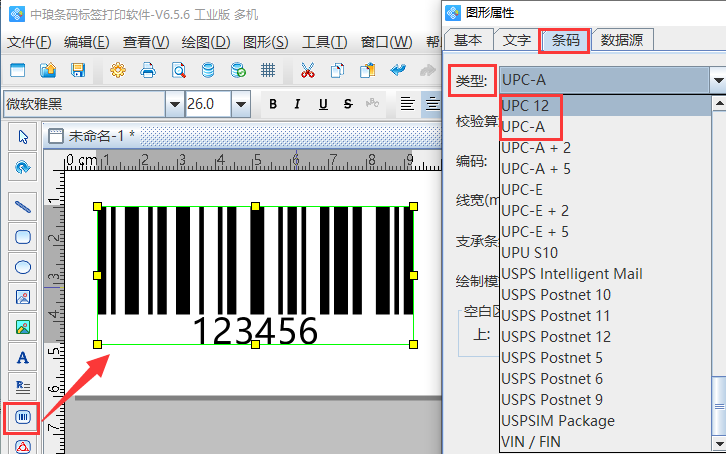Image resolution: width=726 pixels, height=454 pixels.
Task: Open the 窗口(W) menu
Action: coord(386,42)
